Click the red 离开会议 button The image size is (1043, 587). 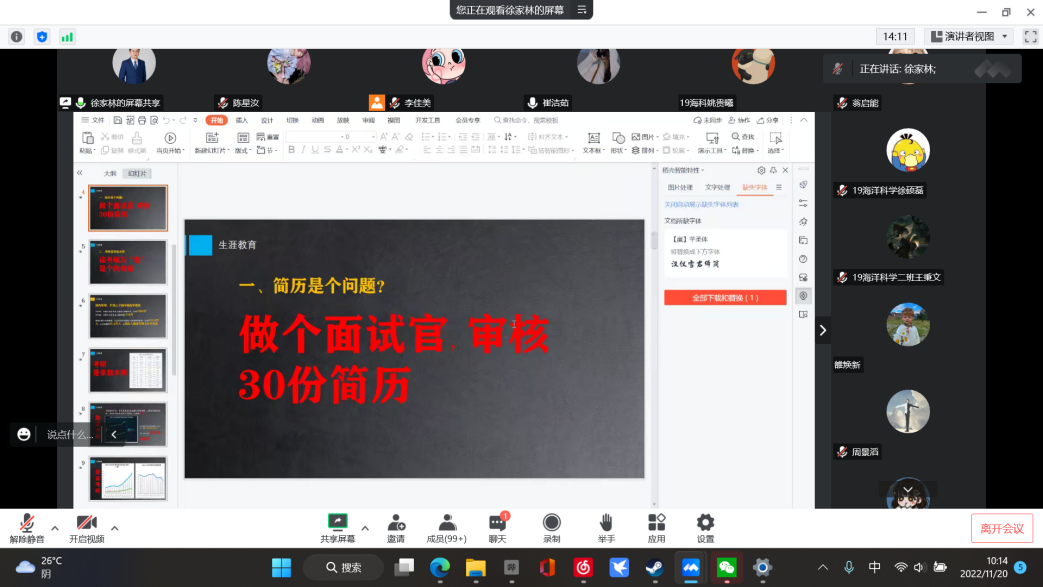point(1001,528)
